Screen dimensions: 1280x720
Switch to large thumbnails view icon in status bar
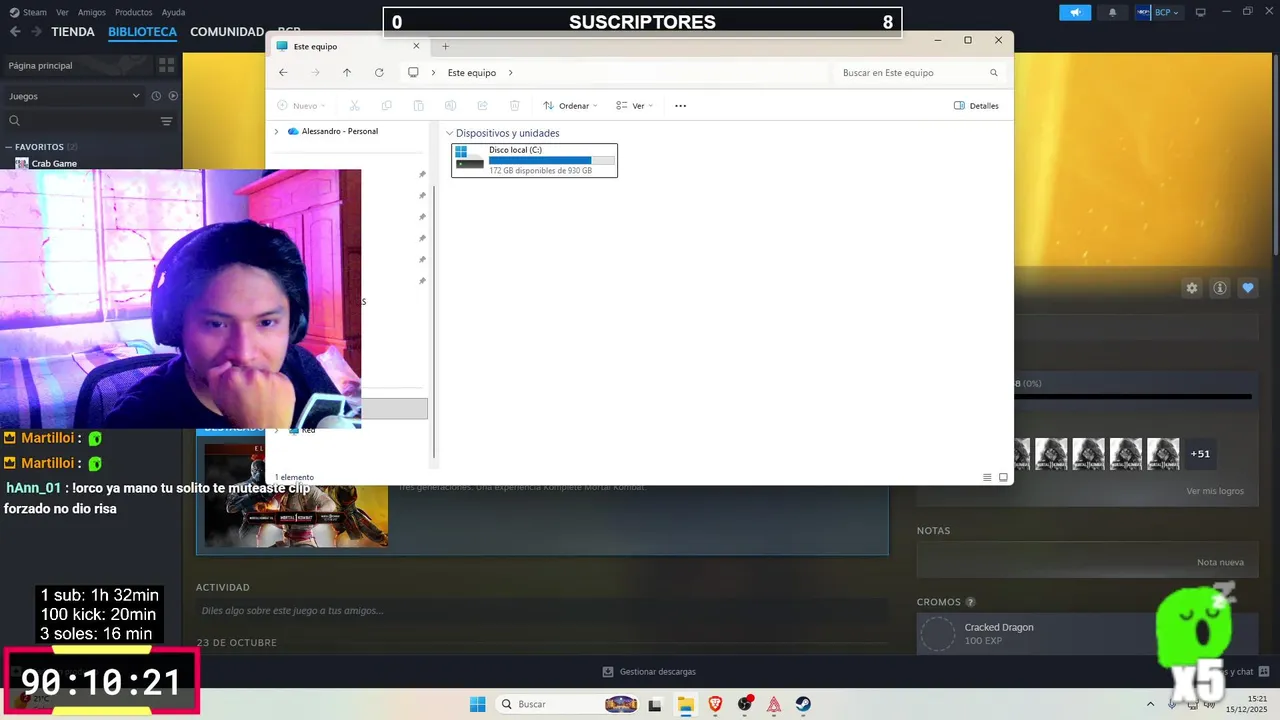point(1003,478)
